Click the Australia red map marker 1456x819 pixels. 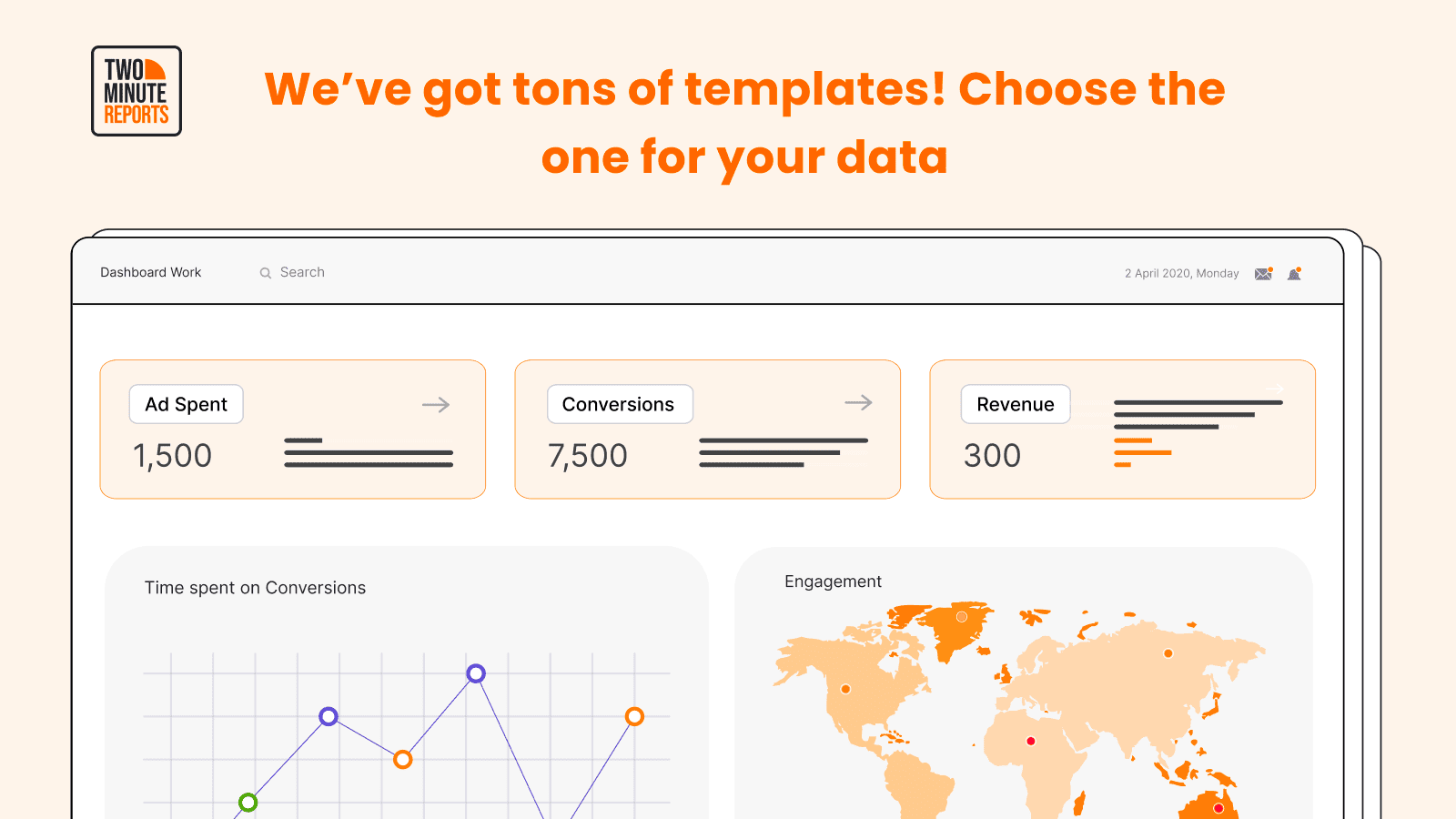(1218, 808)
